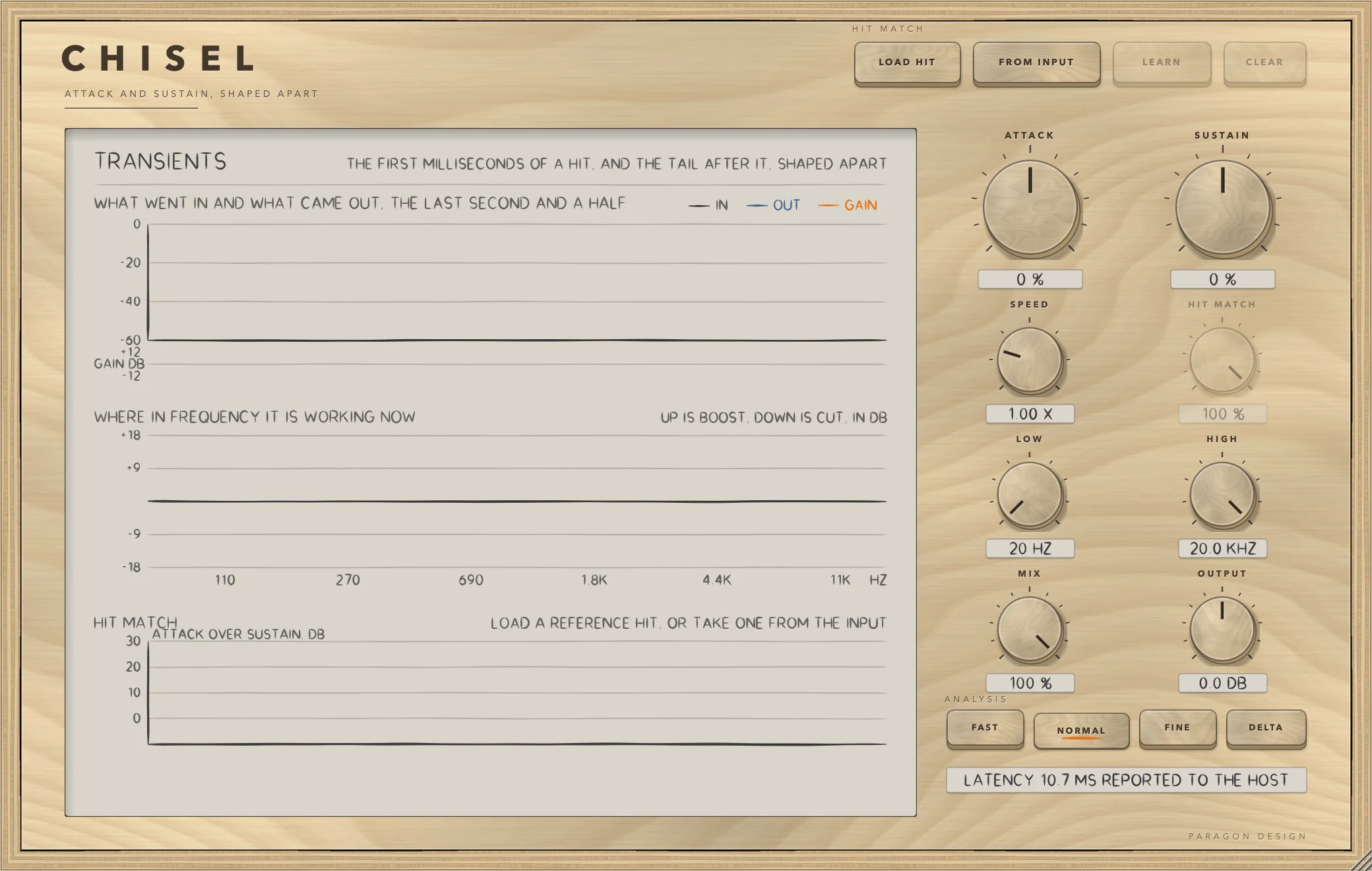The image size is (1372, 871).
Task: Click the Speed value 1.00 X
Action: 1030,414
